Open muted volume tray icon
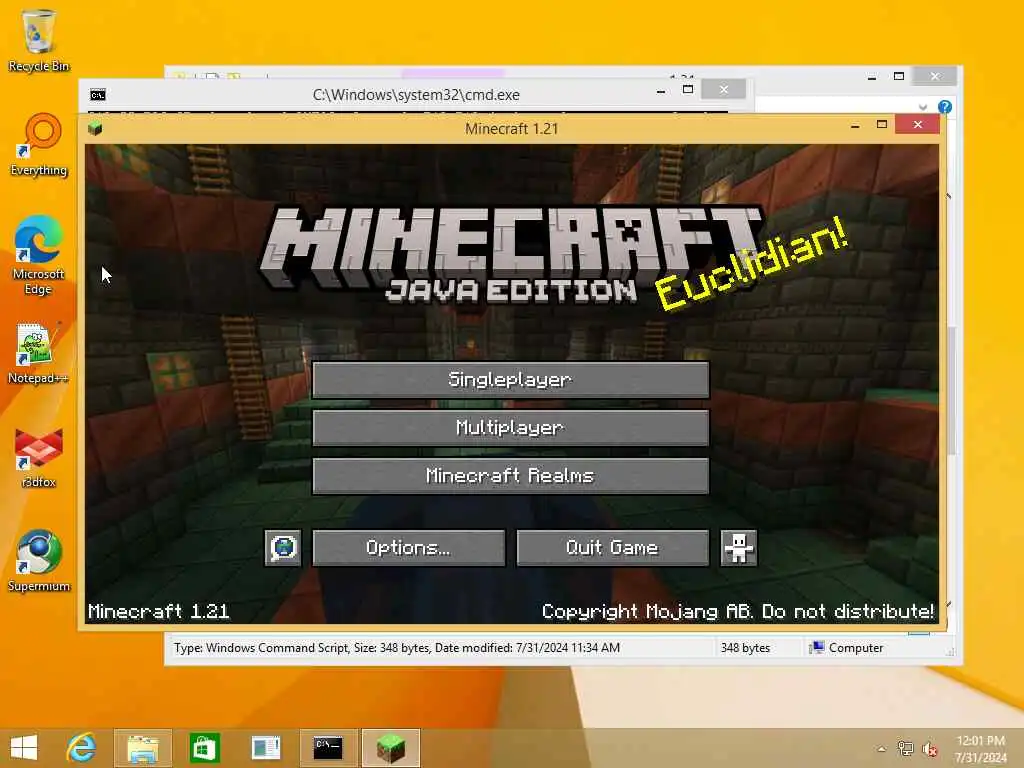The height and width of the screenshot is (768, 1024). click(x=929, y=749)
